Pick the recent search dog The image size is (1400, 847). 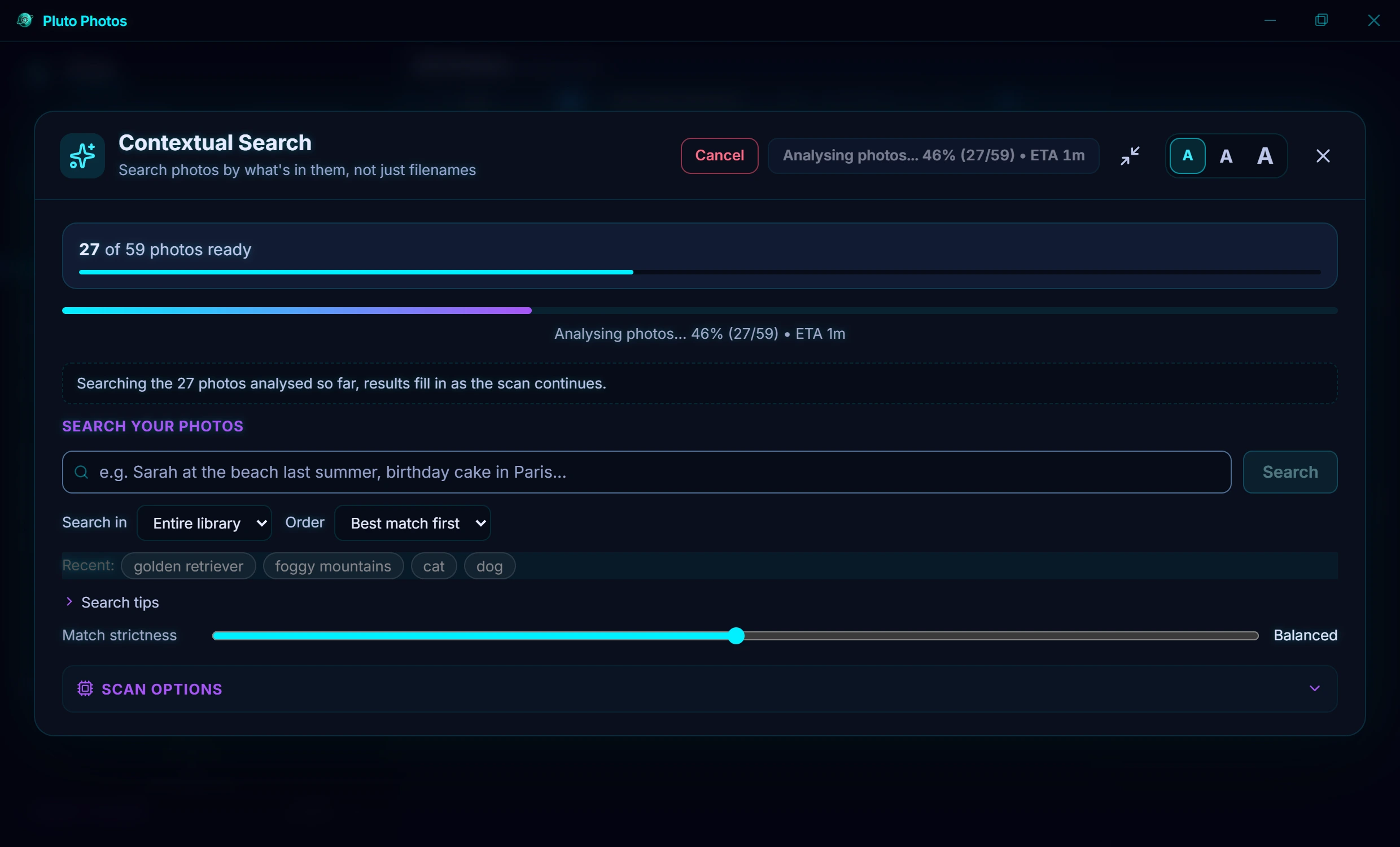pos(489,566)
